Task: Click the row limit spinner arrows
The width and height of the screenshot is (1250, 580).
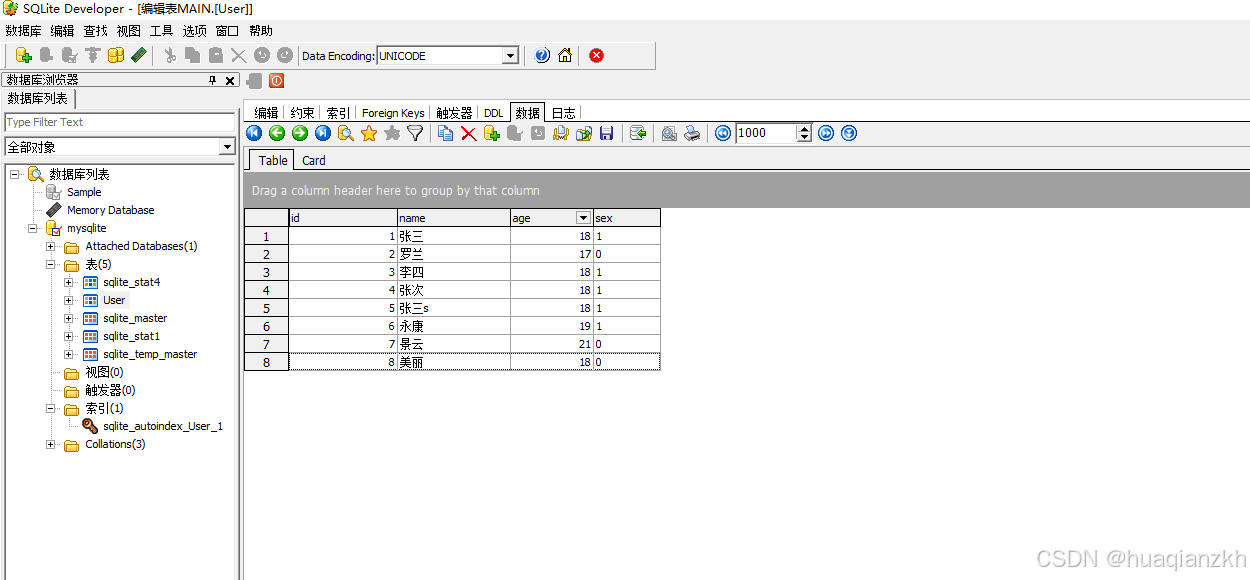Action: pyautogui.click(x=805, y=133)
